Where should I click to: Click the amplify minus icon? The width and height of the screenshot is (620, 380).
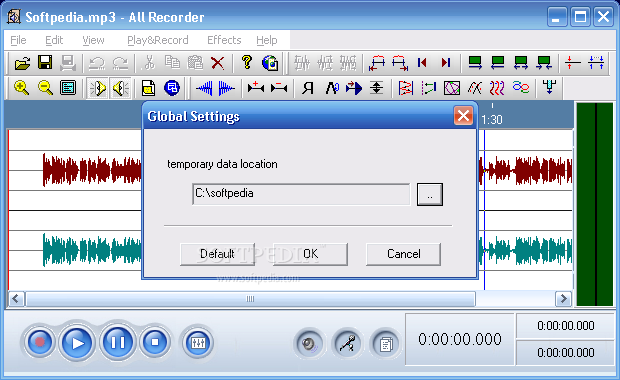(279, 88)
